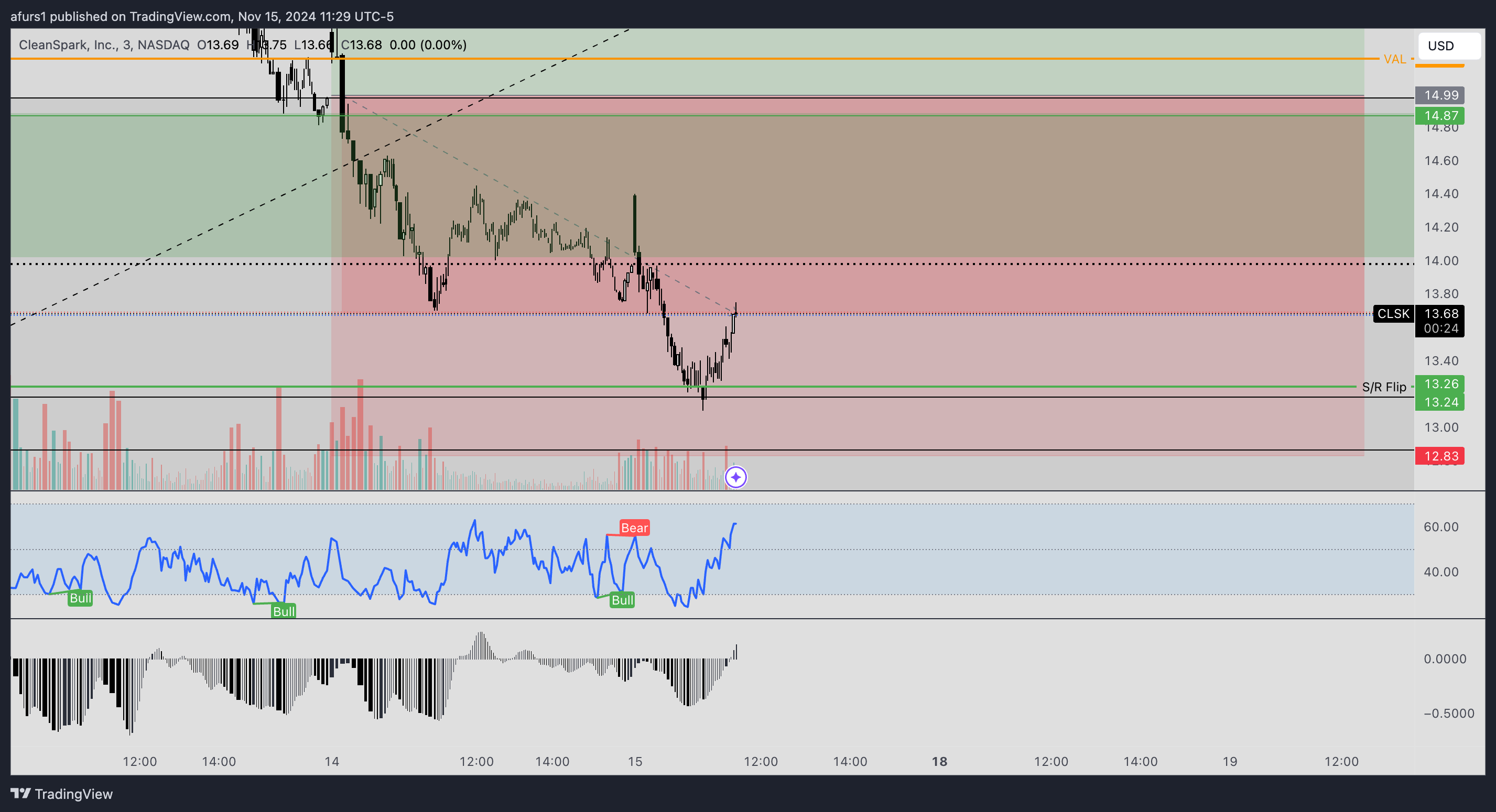Click the 14.60 price axis value
The height and width of the screenshot is (812, 1496).
pos(1441,160)
